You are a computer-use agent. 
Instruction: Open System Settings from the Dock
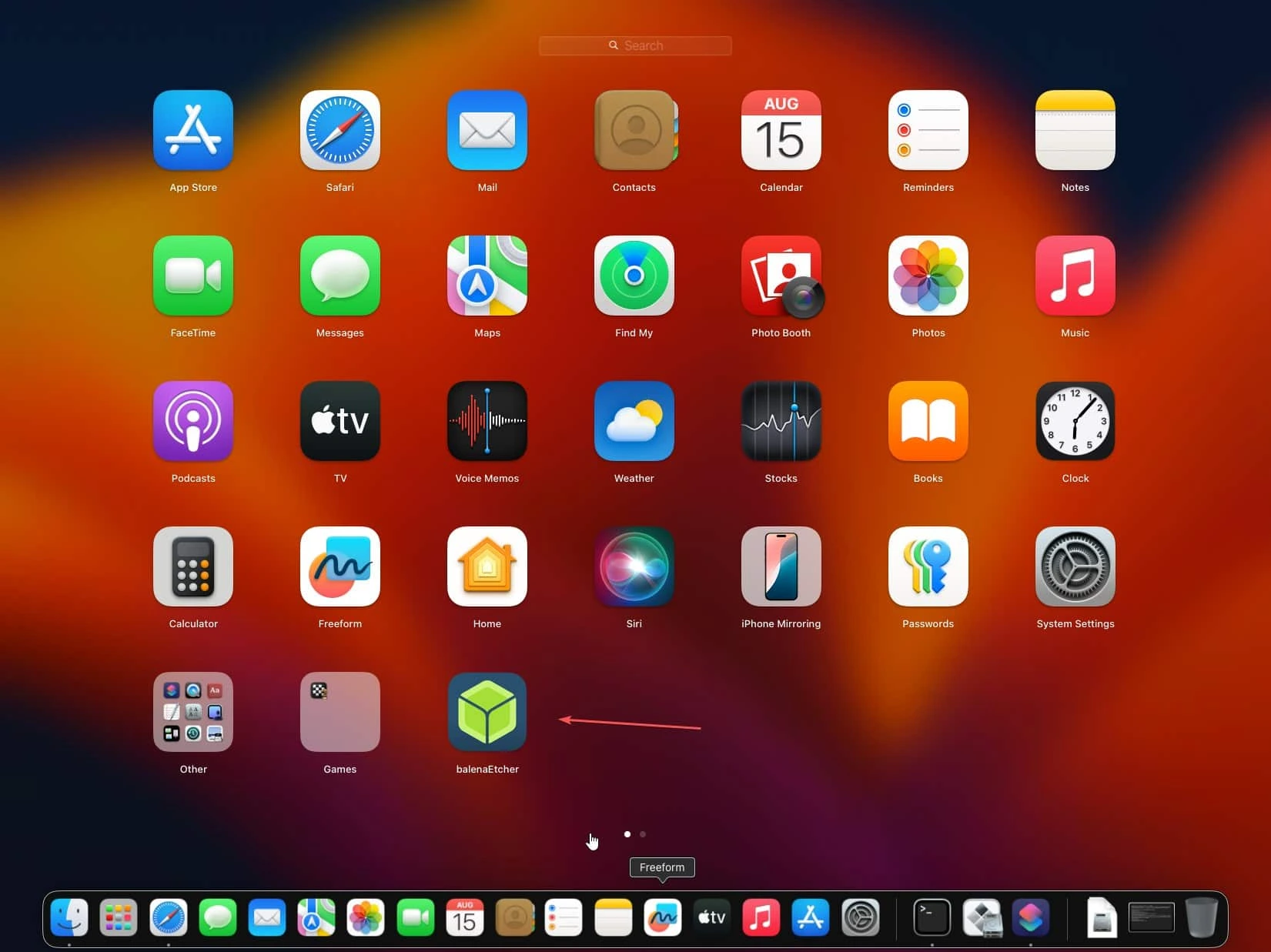point(861,917)
